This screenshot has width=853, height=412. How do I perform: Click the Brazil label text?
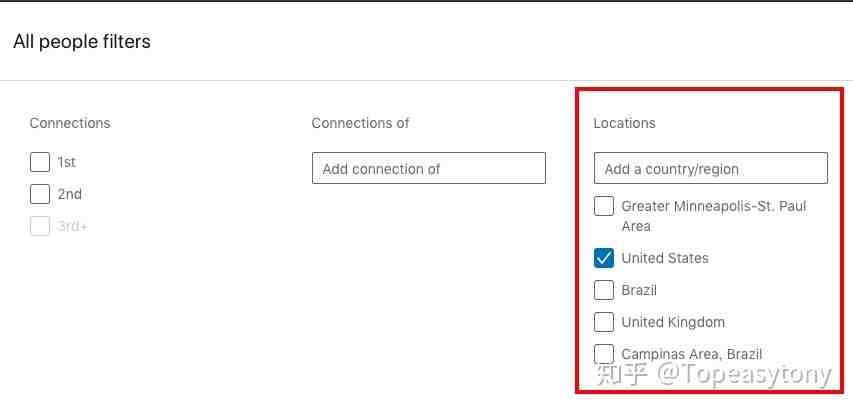tap(639, 290)
